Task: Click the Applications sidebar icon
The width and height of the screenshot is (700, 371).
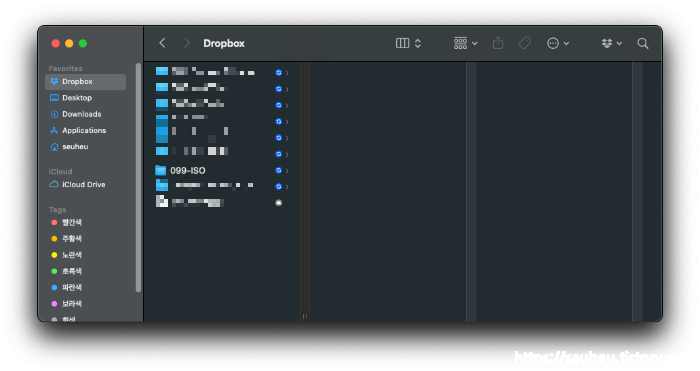Action: 54,130
